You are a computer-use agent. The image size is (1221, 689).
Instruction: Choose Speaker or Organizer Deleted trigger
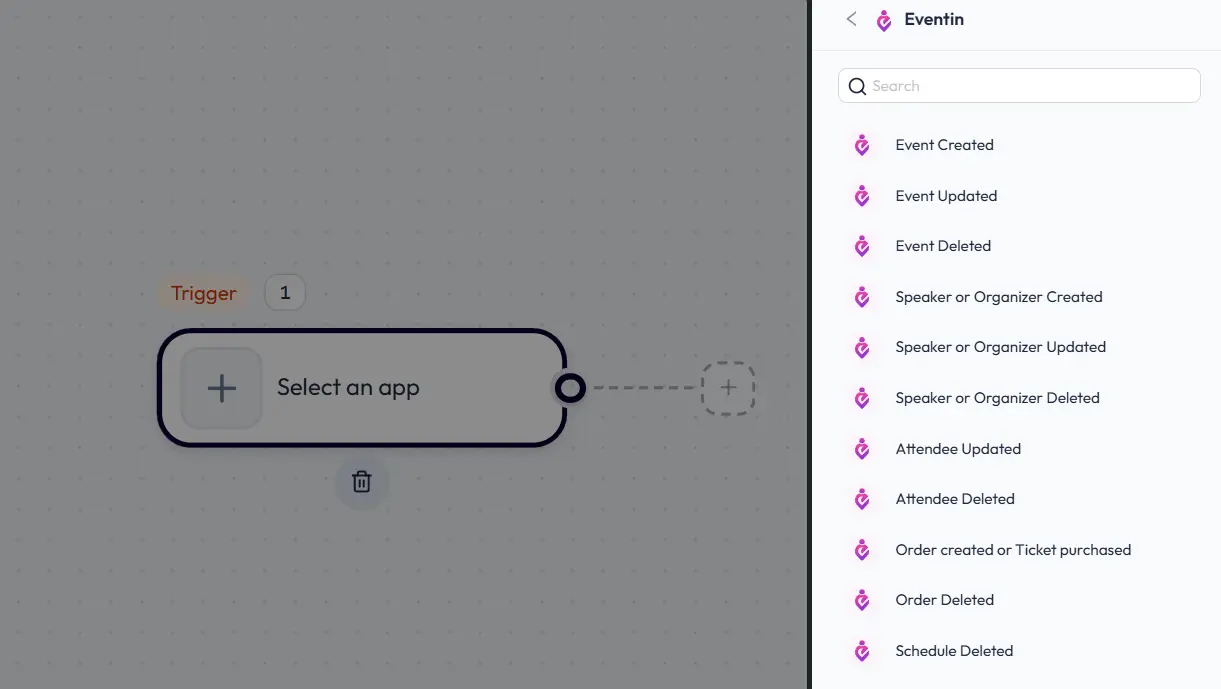(x=997, y=398)
